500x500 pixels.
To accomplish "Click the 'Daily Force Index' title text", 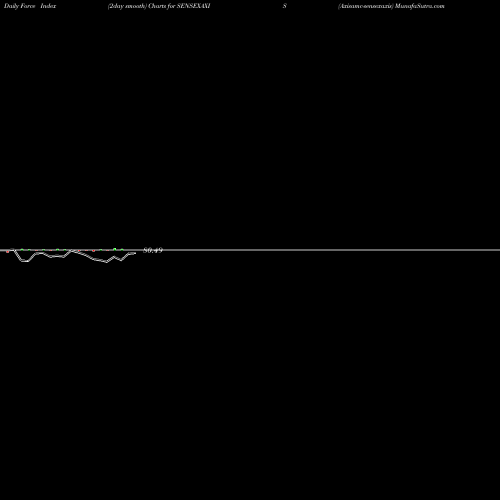I will [30, 6].
